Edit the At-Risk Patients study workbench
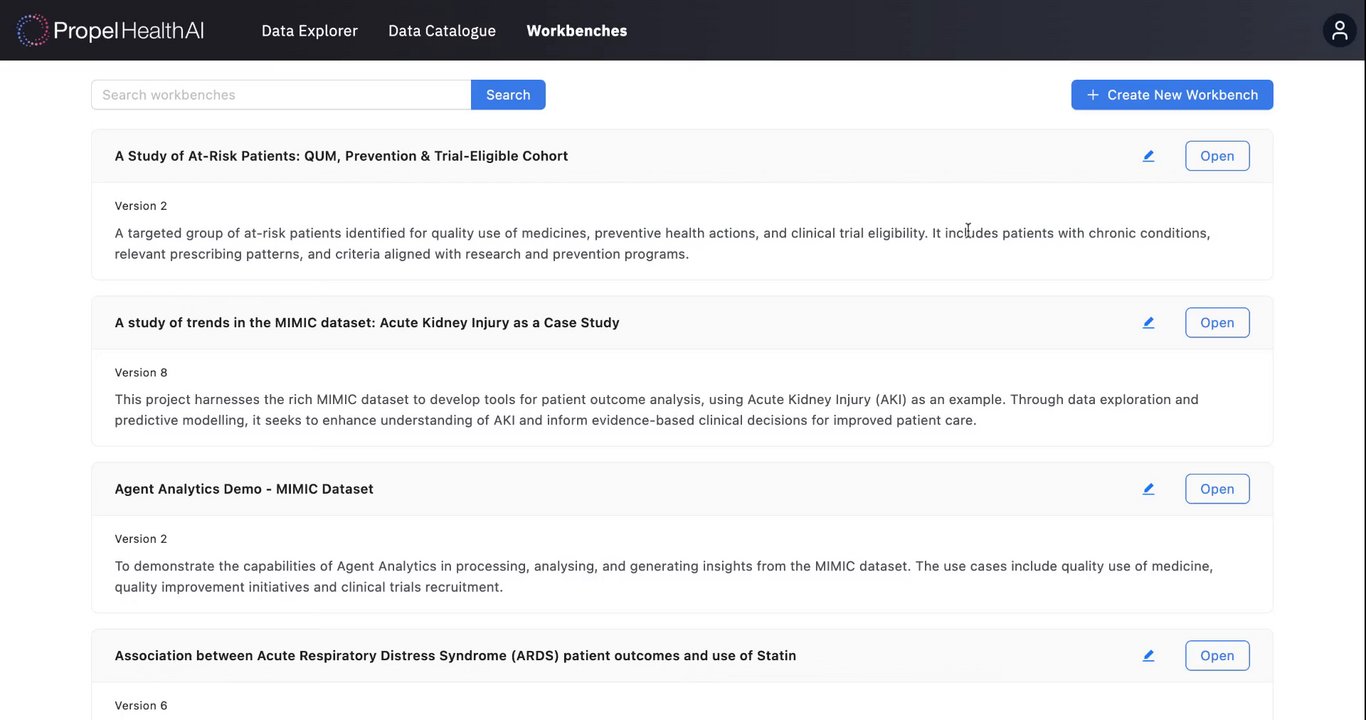The height and width of the screenshot is (720, 1366). coord(1148,156)
